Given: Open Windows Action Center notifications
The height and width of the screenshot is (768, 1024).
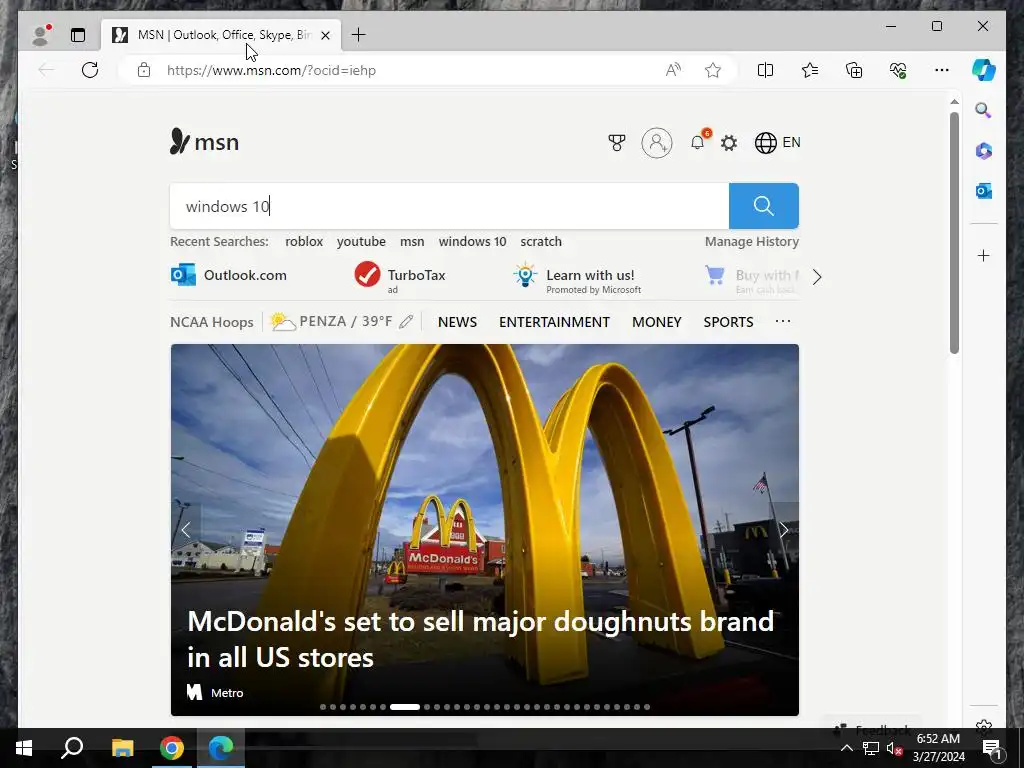Looking at the screenshot, I should (x=992, y=748).
